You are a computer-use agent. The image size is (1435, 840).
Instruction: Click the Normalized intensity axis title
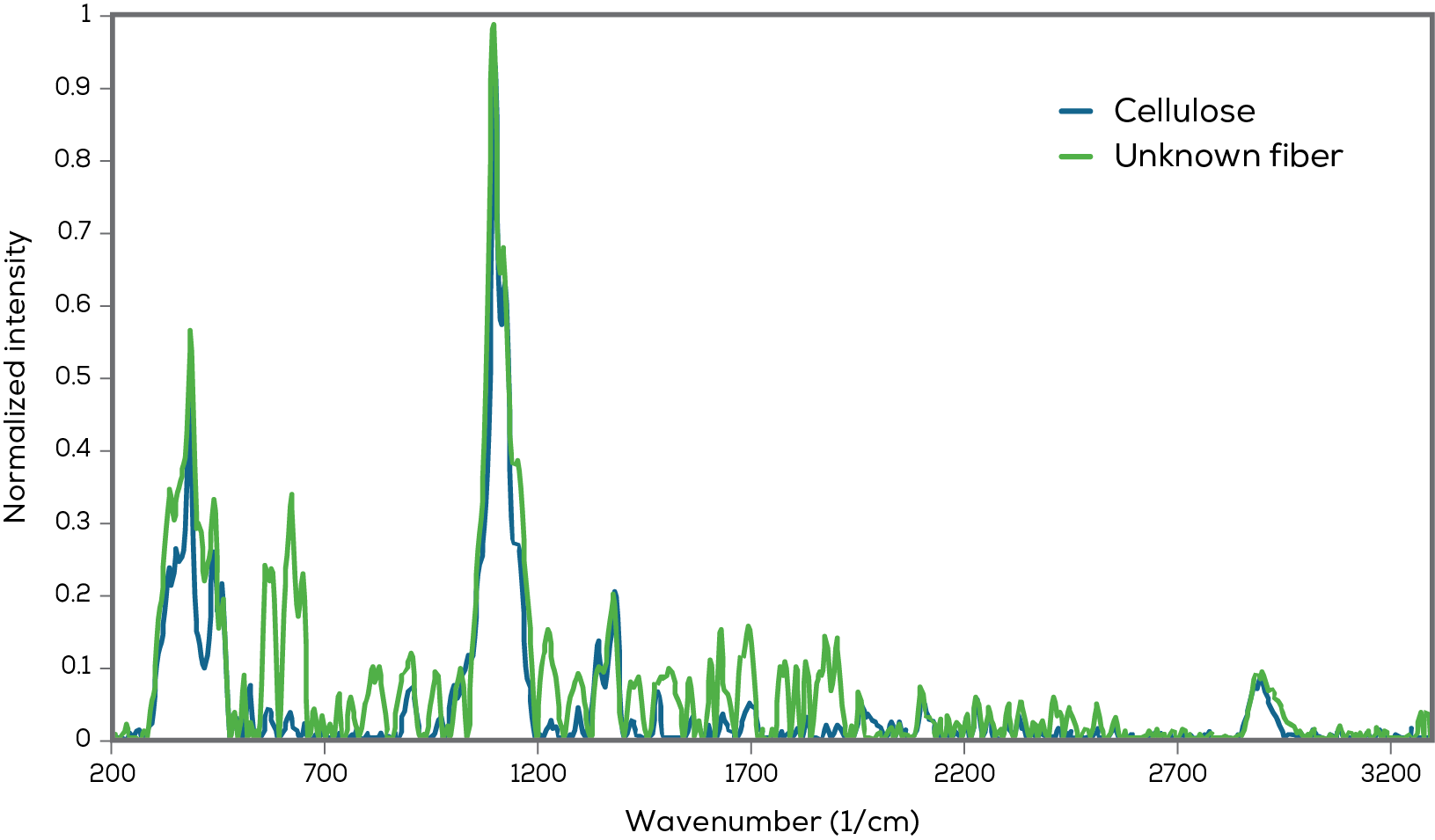(x=16, y=377)
